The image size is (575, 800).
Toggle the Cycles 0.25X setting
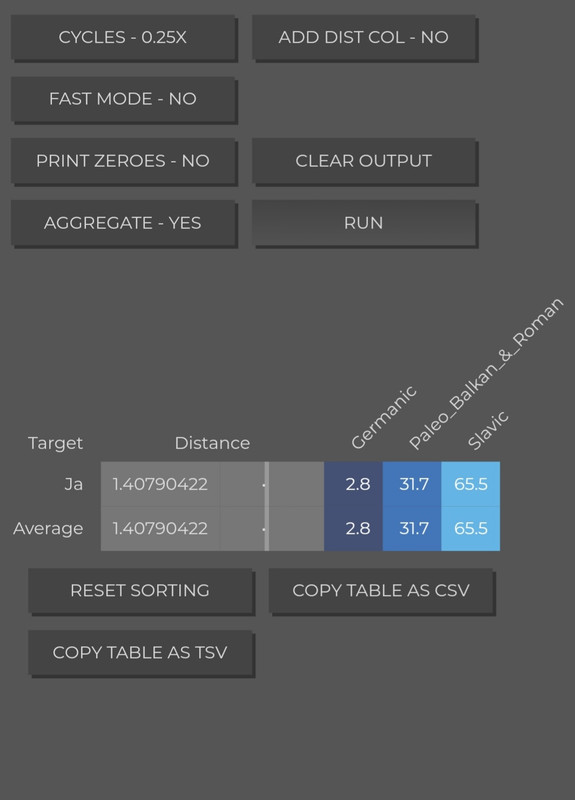click(x=123, y=37)
